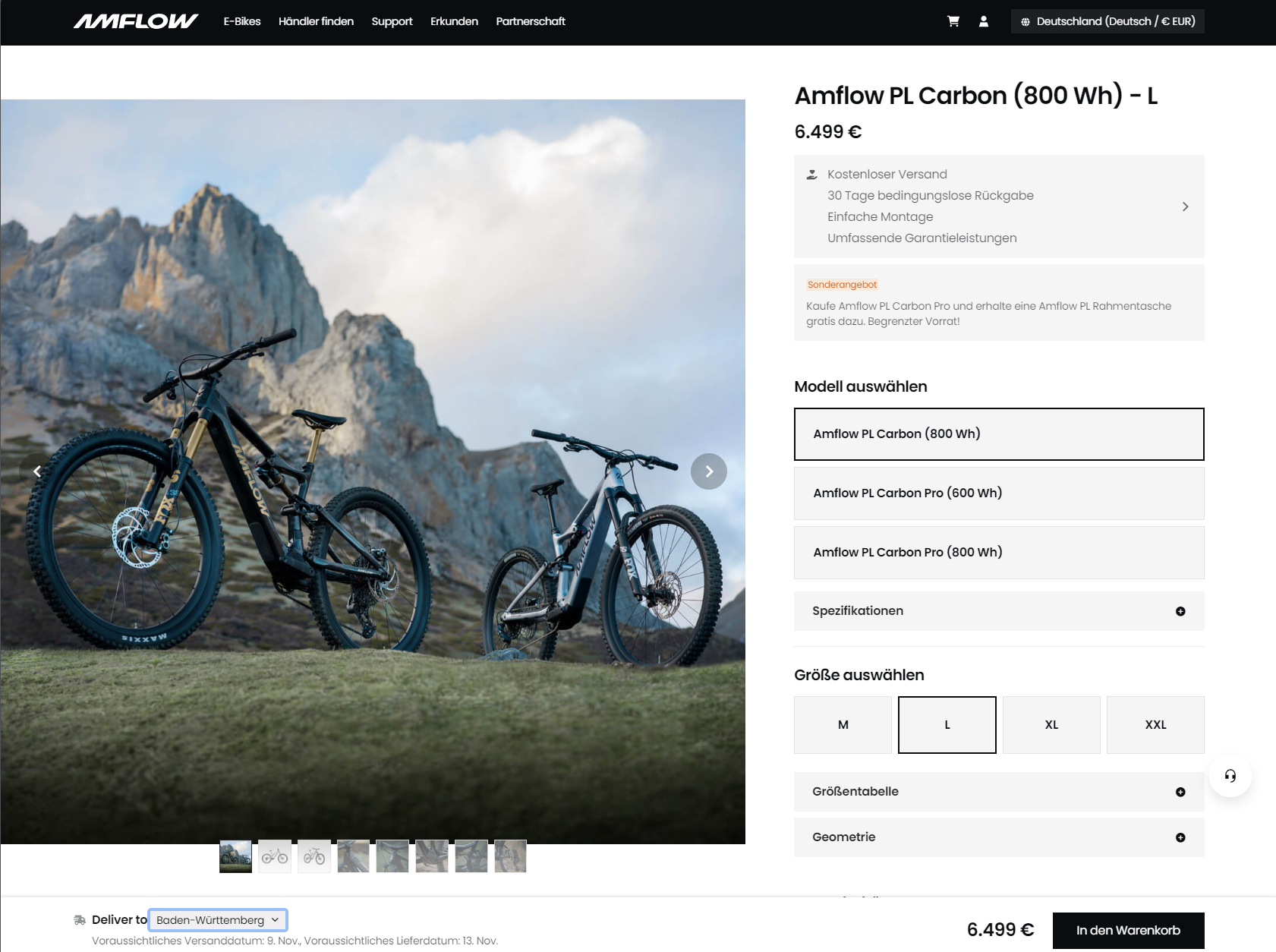
Task: Show the next gallery image arrow
Action: pos(709,471)
